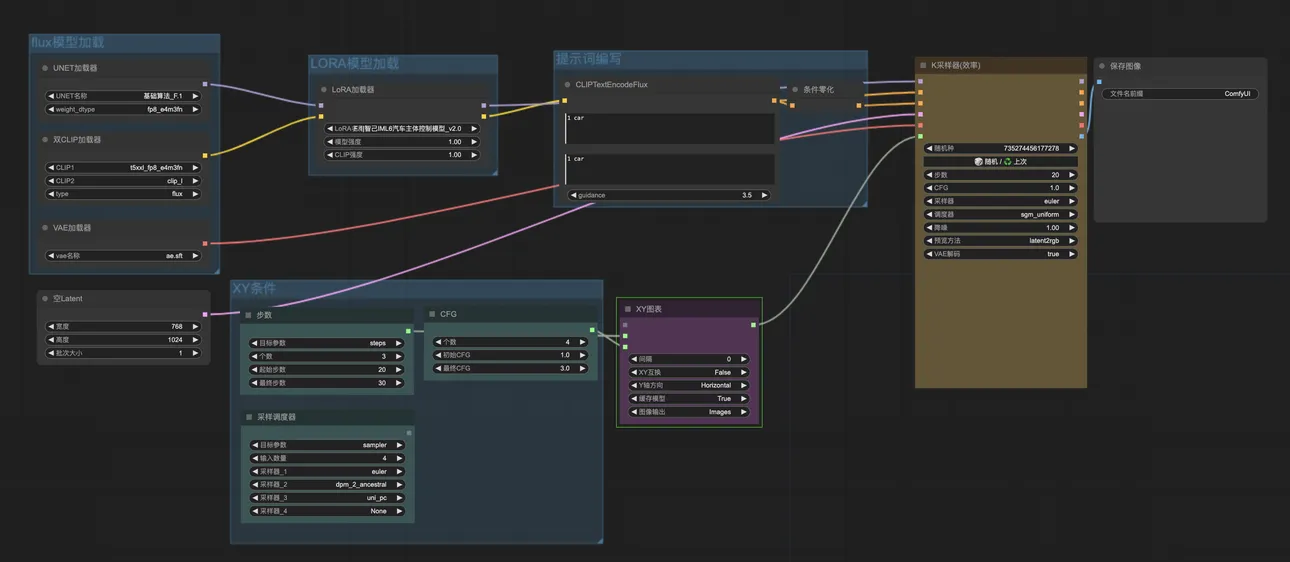Click the purple output port of LoRA加载器

click(484, 105)
